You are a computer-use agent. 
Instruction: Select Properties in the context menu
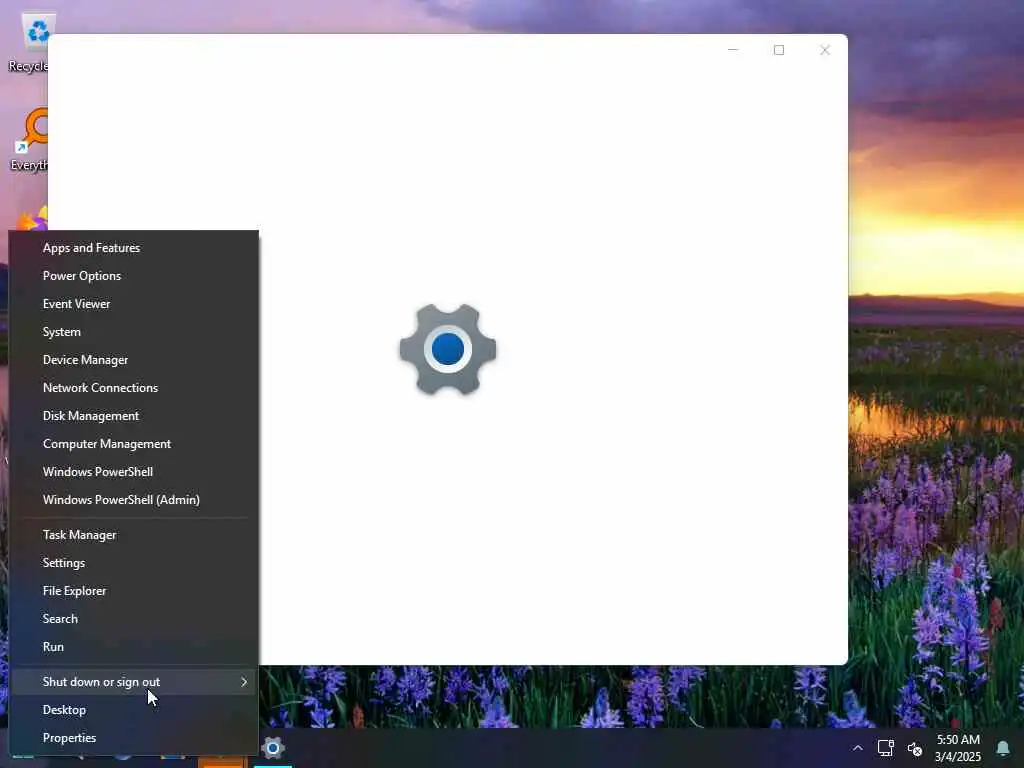pyautogui.click(x=134, y=738)
